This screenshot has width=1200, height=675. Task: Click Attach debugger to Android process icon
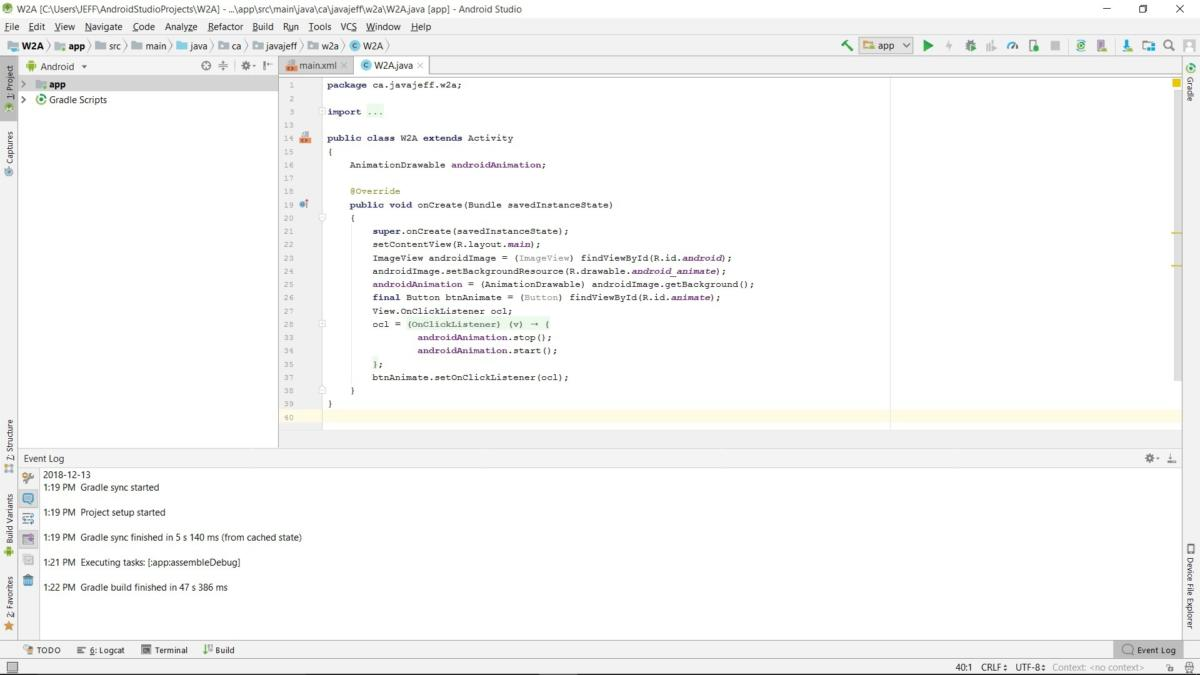point(1033,46)
